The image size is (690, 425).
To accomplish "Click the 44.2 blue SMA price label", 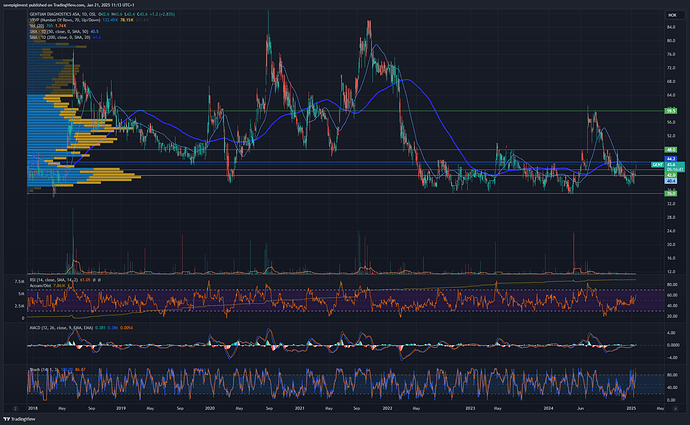I will 671,159.
